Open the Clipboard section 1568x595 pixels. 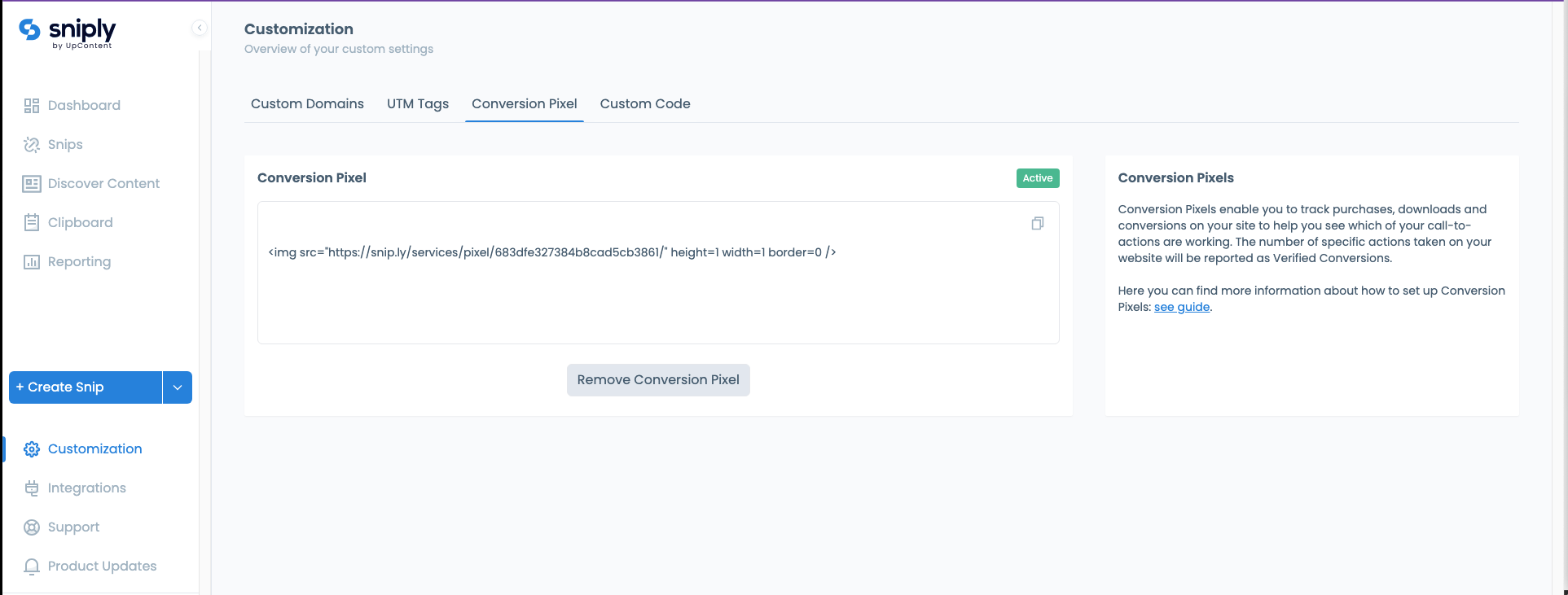[x=81, y=222]
